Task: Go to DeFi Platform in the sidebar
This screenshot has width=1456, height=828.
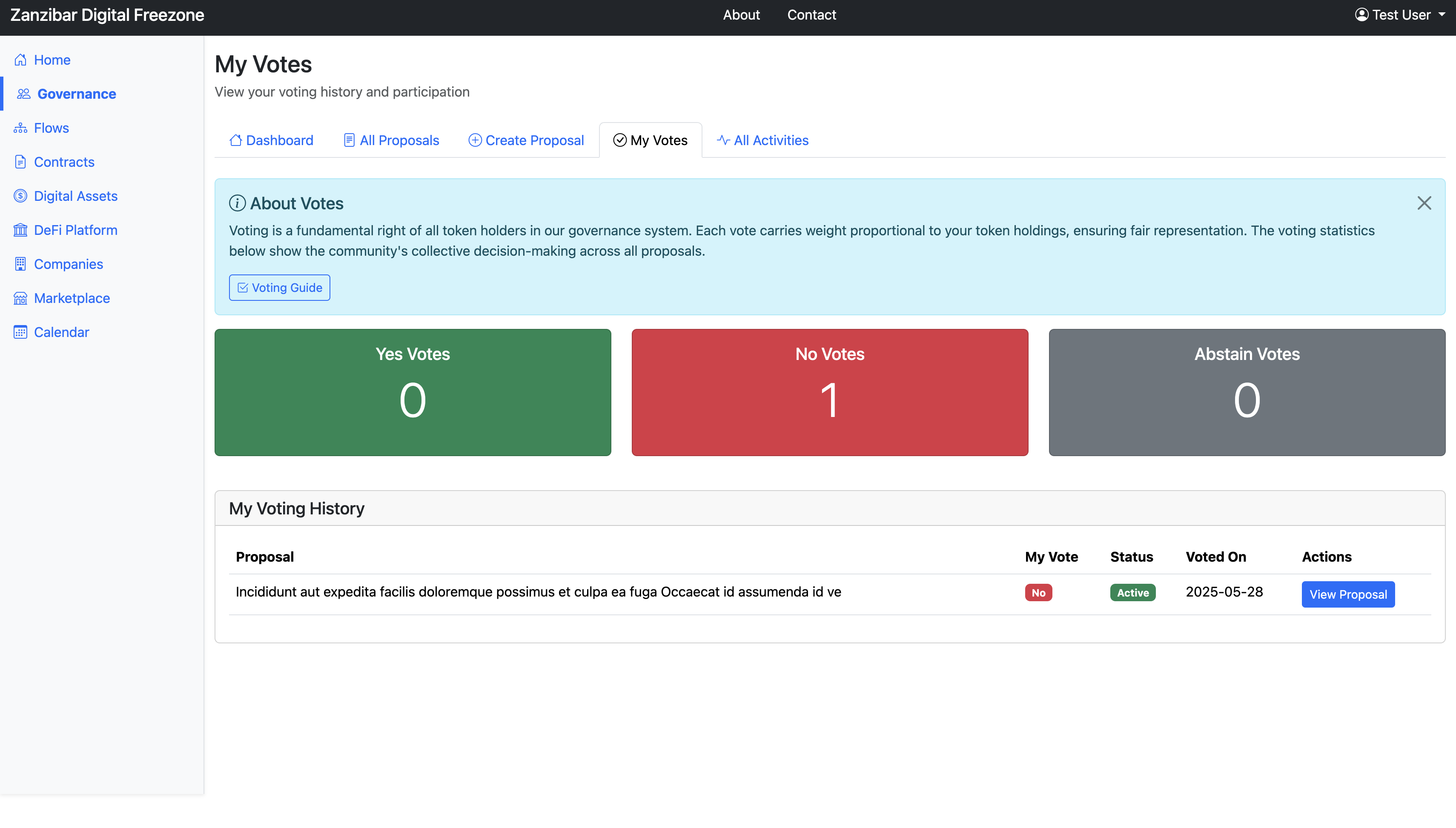Action: pyautogui.click(x=103, y=230)
